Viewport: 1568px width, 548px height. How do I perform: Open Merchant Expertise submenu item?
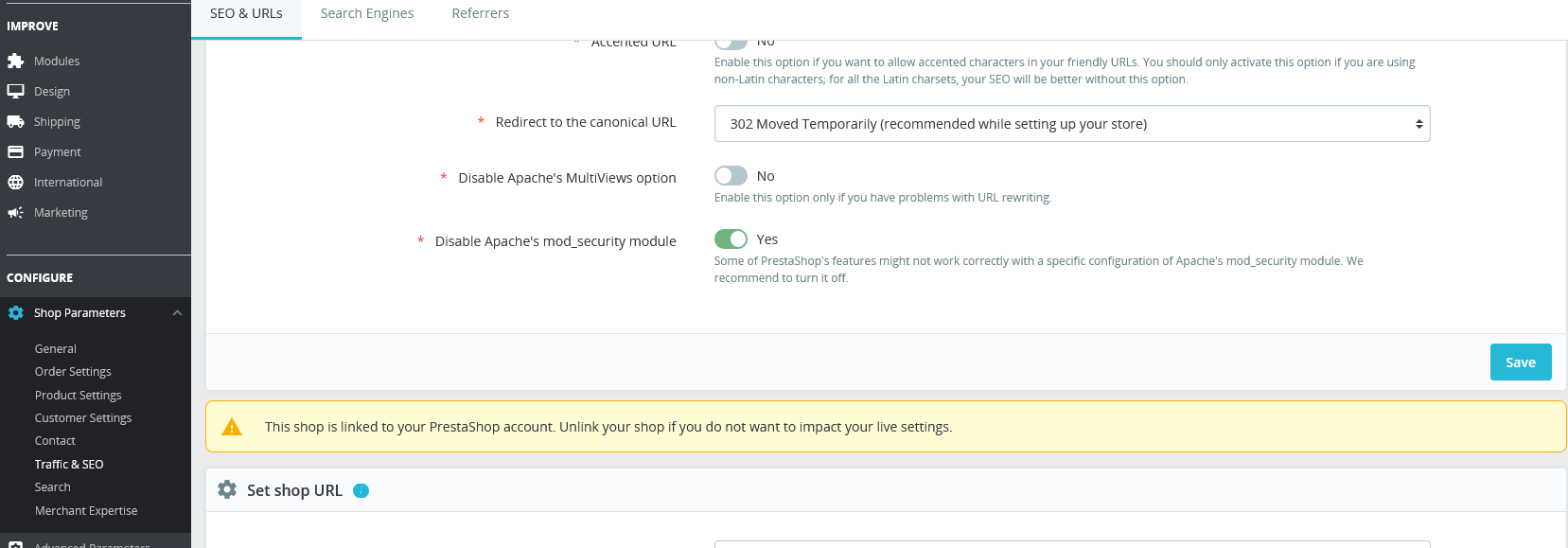pyautogui.click(x=86, y=511)
